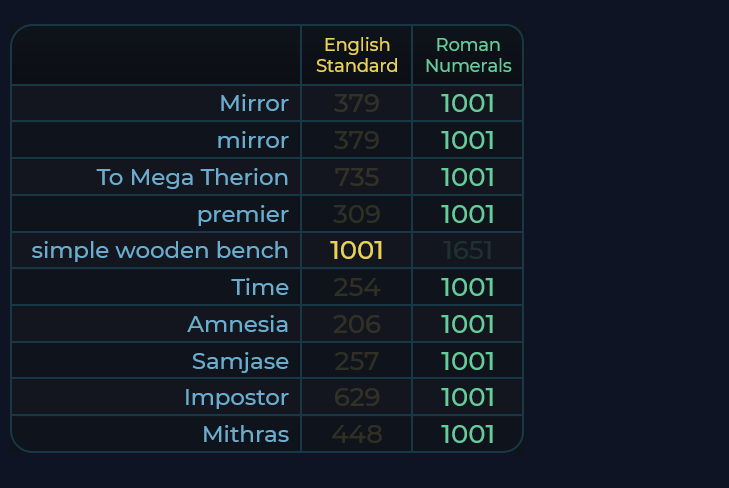Image resolution: width=729 pixels, height=488 pixels.
Task: Click the 'Impostor' phrase
Action: 236,398
